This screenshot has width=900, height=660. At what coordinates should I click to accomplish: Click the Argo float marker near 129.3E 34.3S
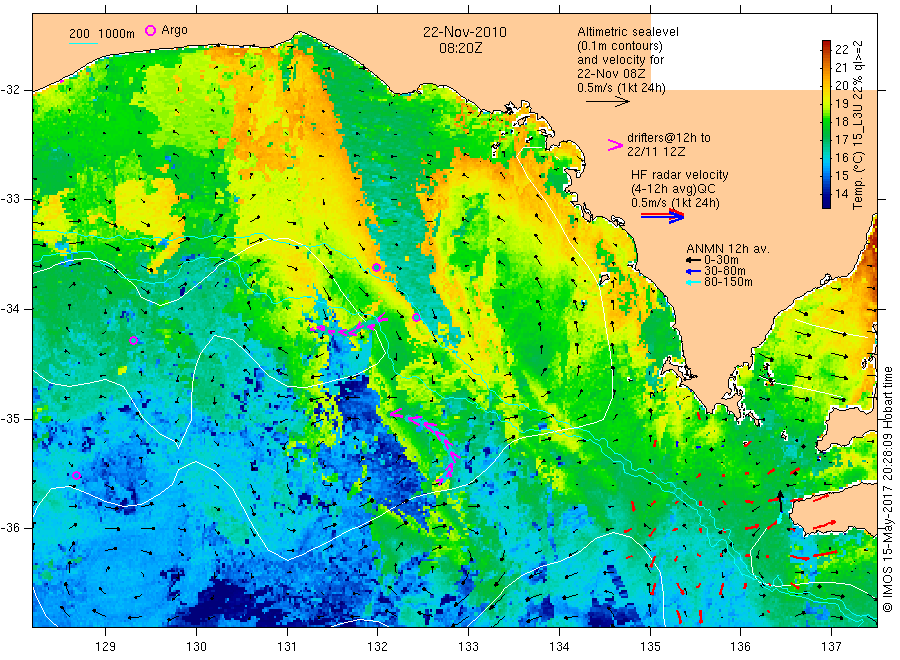coord(134,340)
